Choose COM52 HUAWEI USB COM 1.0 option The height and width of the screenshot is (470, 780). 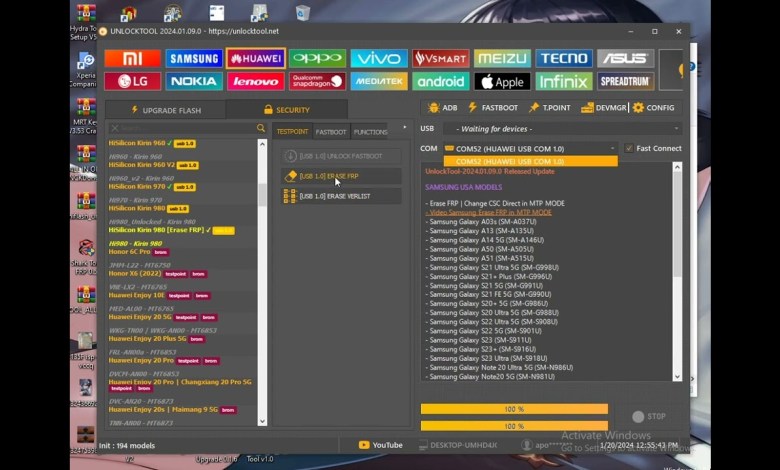[530, 161]
